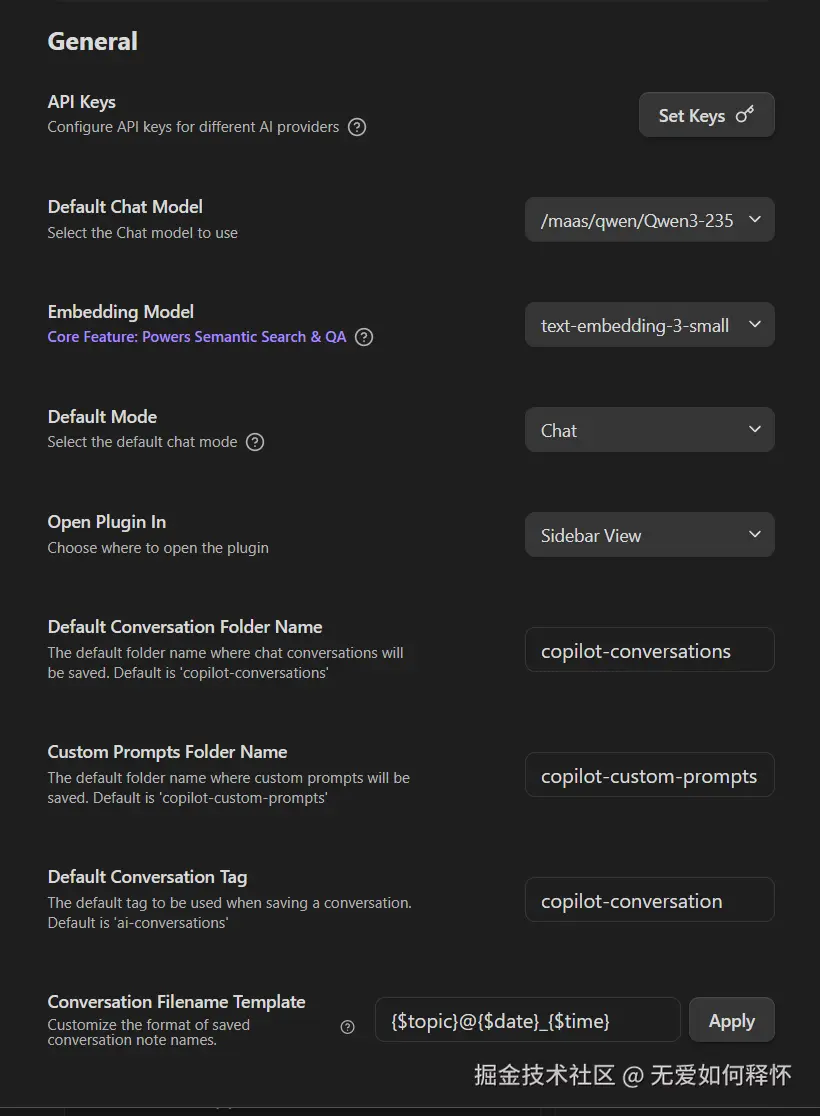Click the chevron on text-embedding-3-small selector
The image size is (820, 1116).
[x=755, y=325]
